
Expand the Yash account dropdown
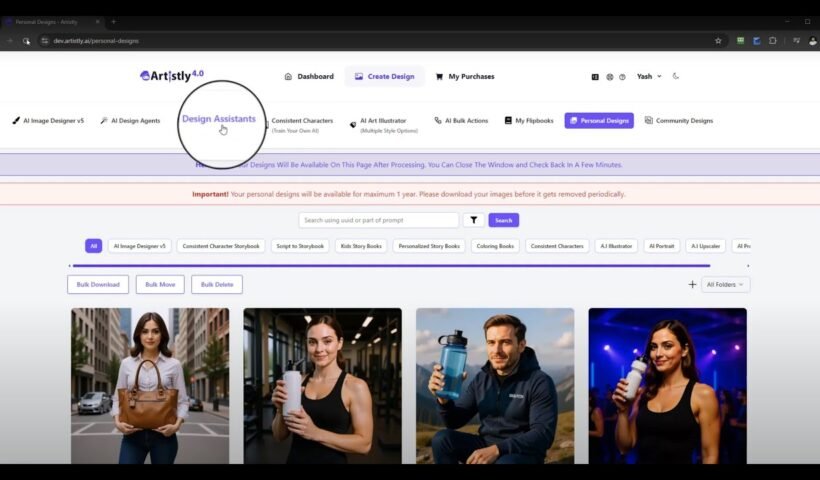tap(649, 76)
